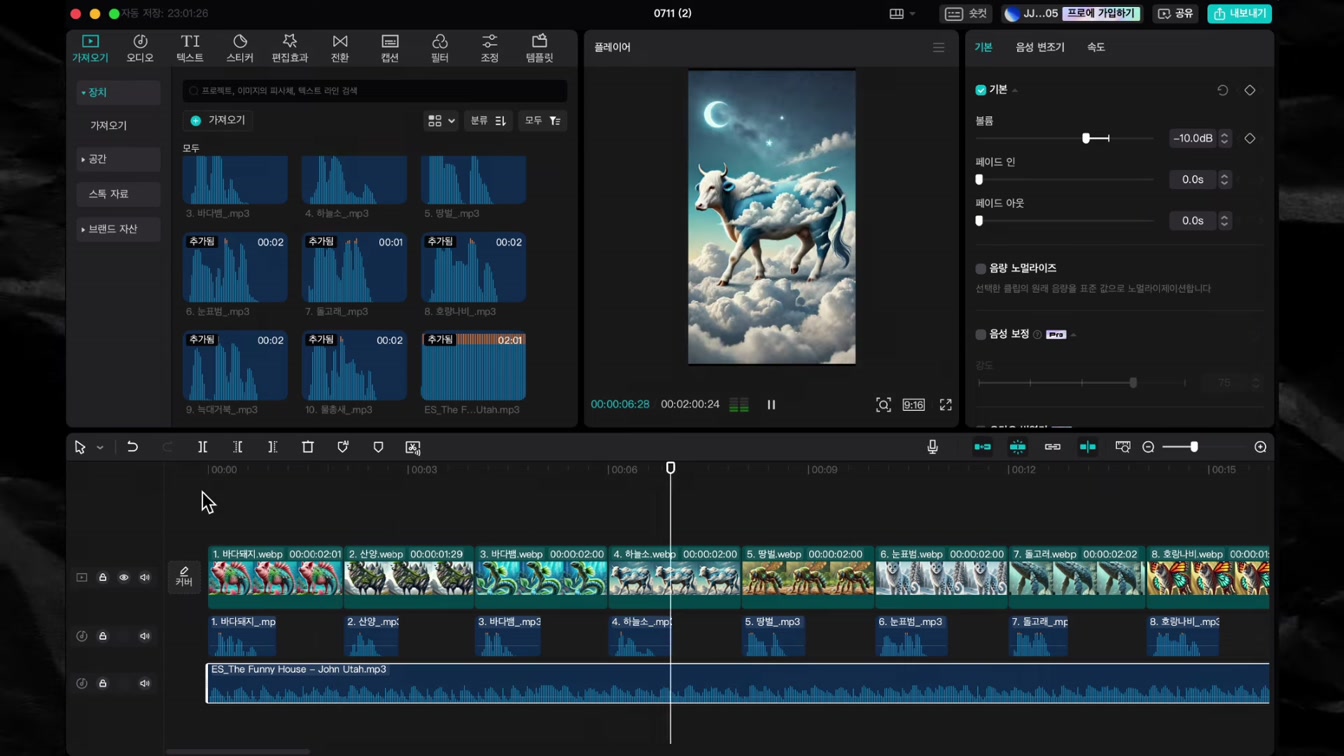1344x756 pixels.
Task: Mute the video track speaker icon
Action: pos(145,577)
